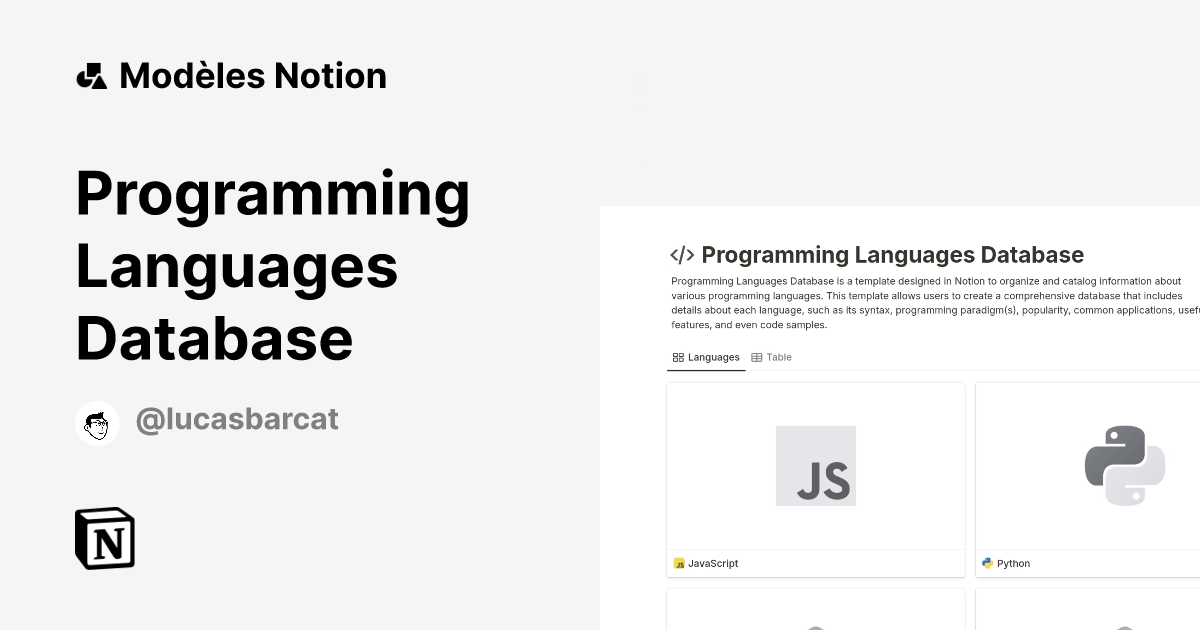Click the gallery grid icon beside Languages

click(678, 357)
